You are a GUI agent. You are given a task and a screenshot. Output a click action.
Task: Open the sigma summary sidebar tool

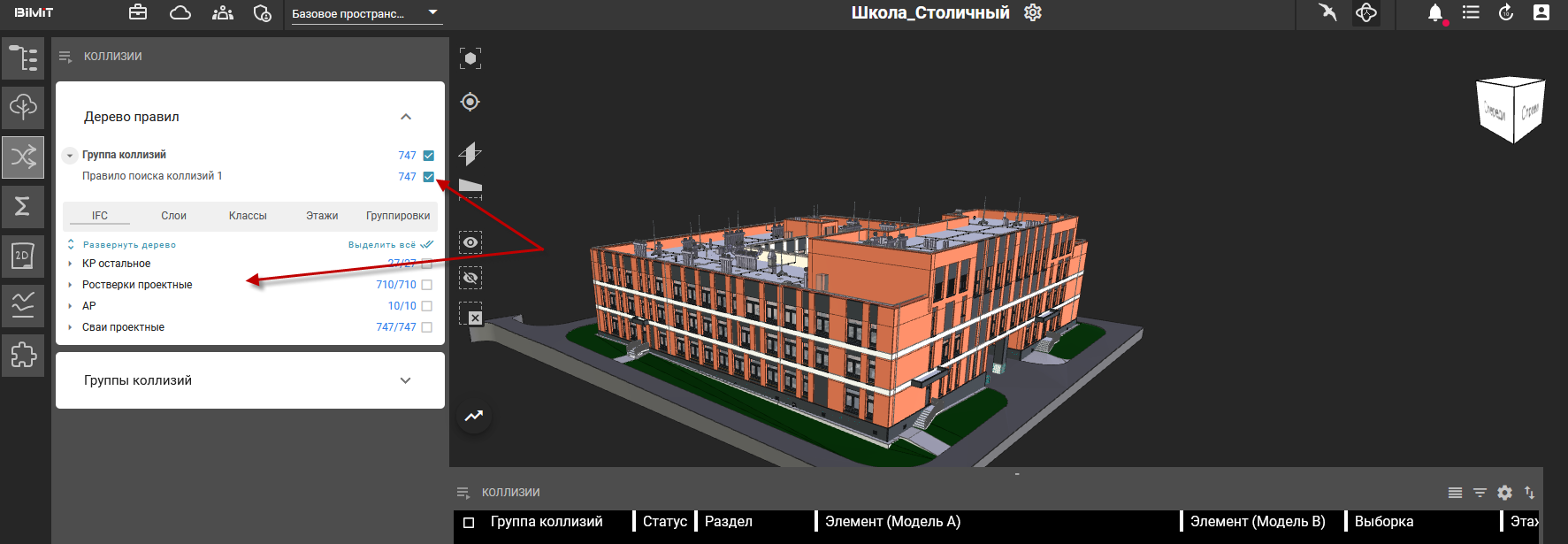click(x=23, y=206)
